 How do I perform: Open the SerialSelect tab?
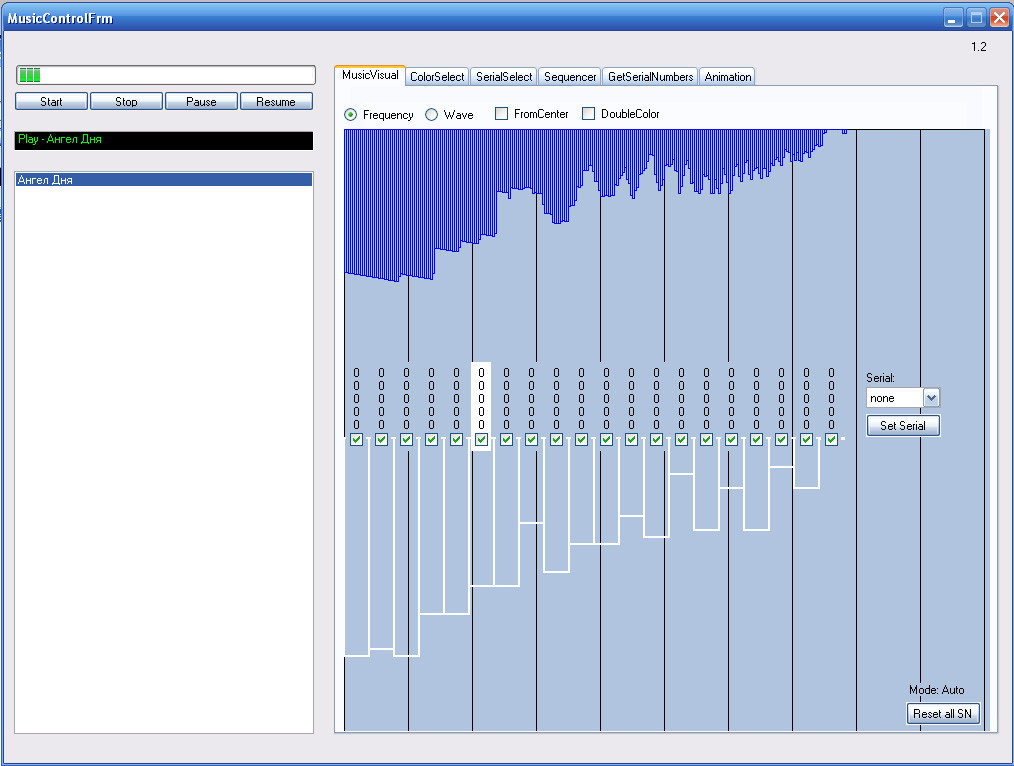504,77
